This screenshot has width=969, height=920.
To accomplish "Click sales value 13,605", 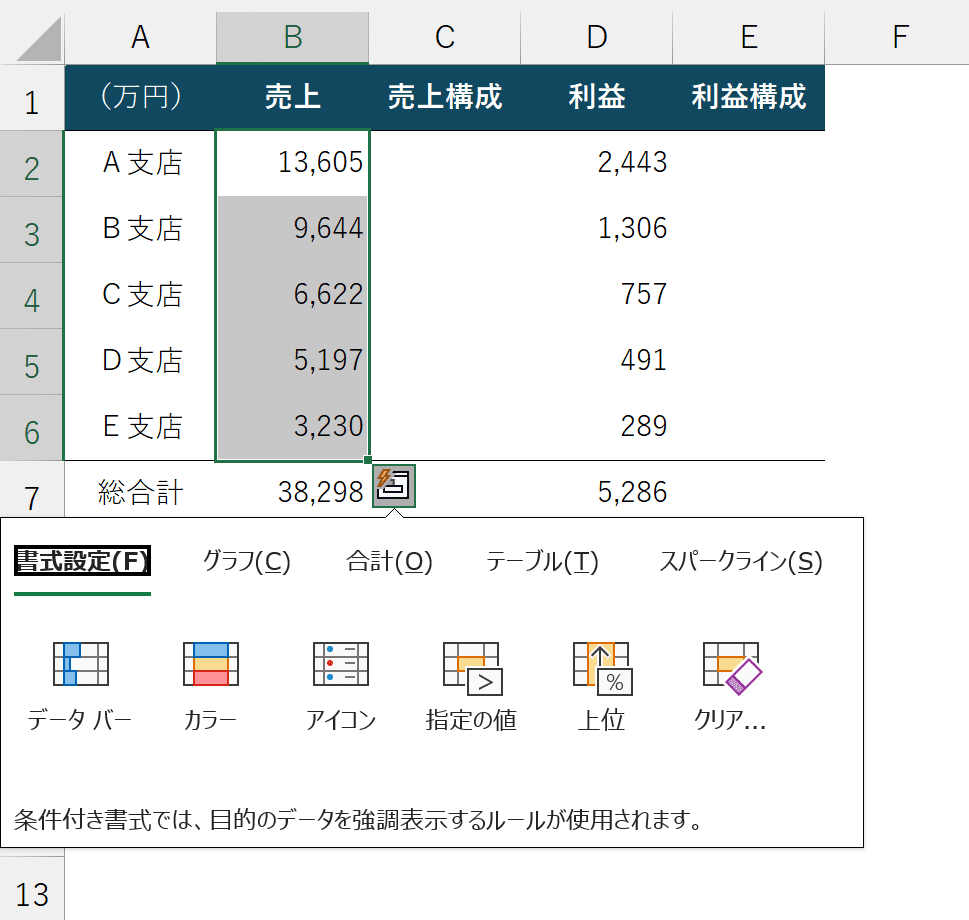I will (x=292, y=164).
